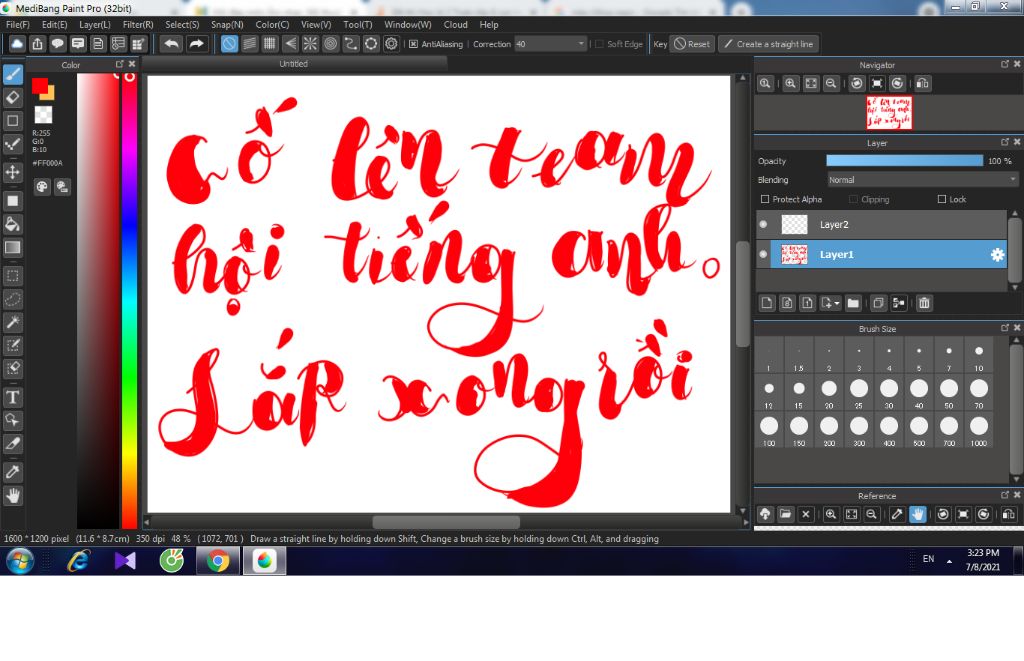Select the Brush tool in left toolbar
Image resolution: width=1024 pixels, height=661 pixels.
coord(12,74)
